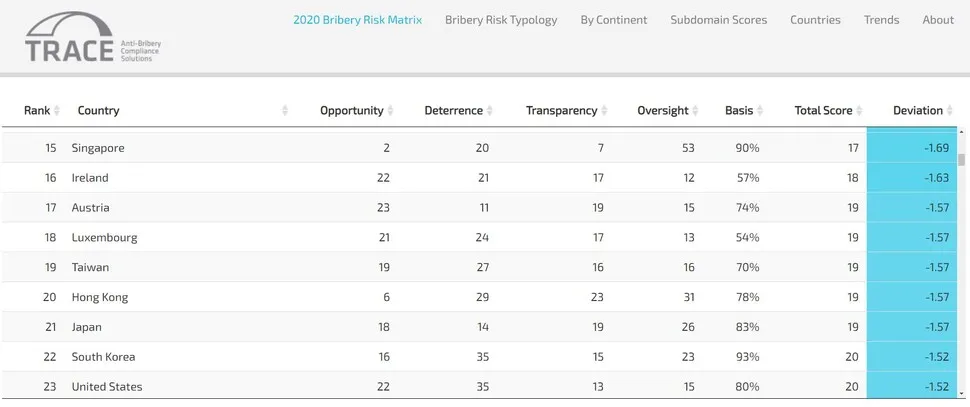
Task: View Subdomain Scores section
Action: click(x=718, y=20)
